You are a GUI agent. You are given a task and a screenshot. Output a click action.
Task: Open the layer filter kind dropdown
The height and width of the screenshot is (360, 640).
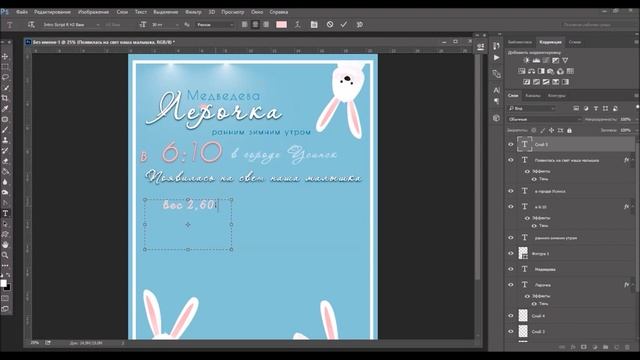tap(532, 108)
